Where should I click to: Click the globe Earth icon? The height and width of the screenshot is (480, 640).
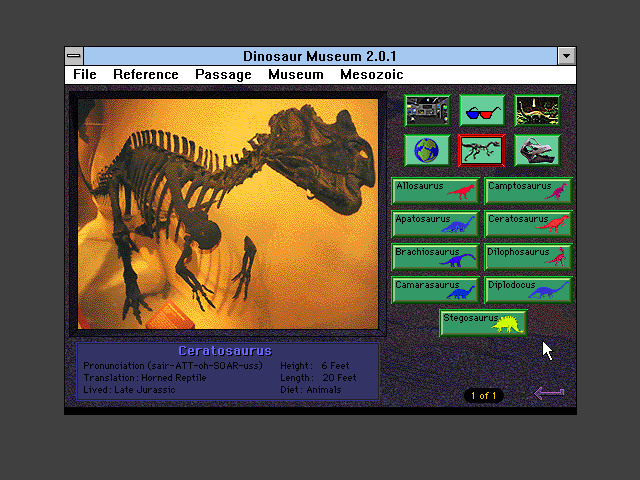coord(427,150)
